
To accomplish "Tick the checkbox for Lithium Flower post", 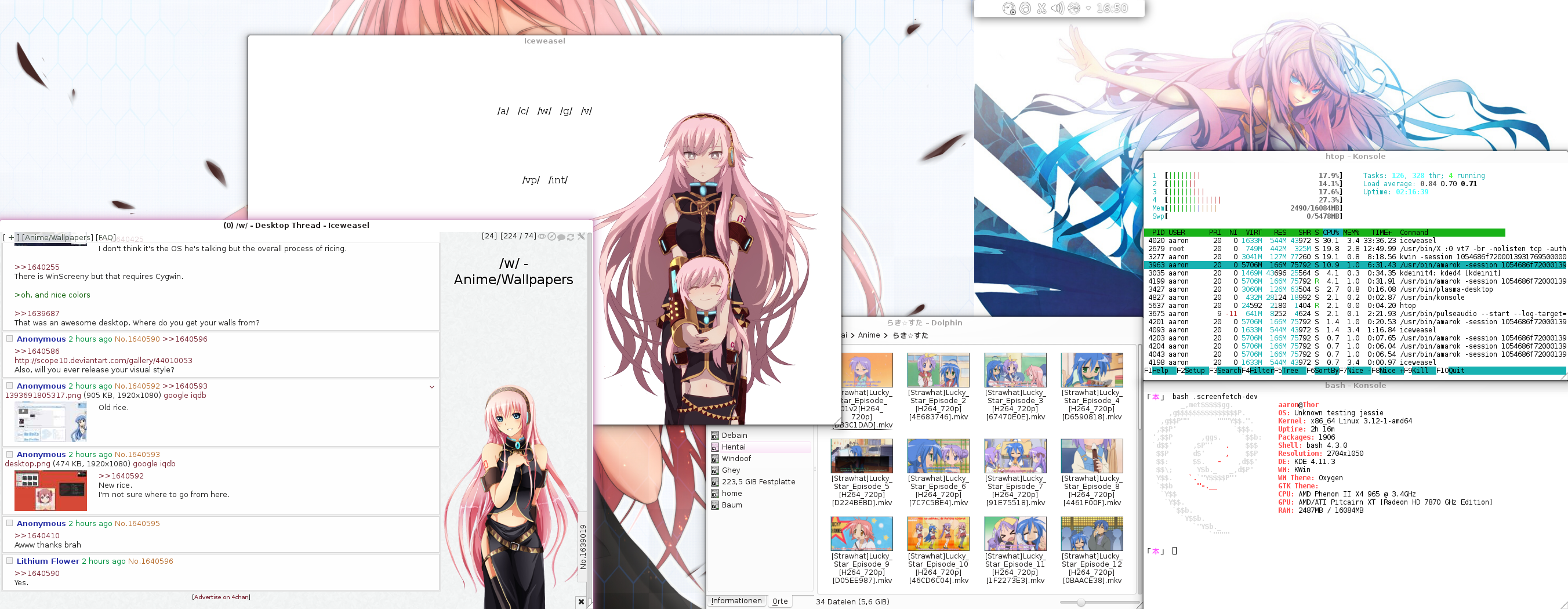I will click(10, 561).
